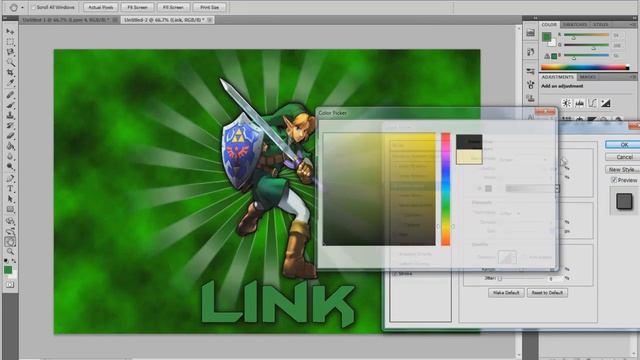Select the 3D Rotate tool

10,221
